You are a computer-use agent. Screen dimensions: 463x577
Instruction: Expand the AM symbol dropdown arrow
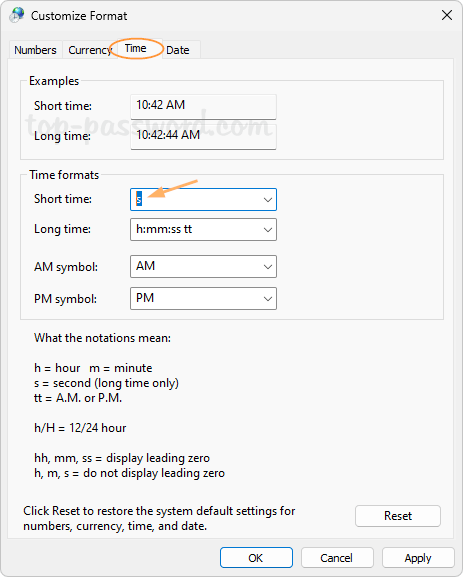point(268,266)
